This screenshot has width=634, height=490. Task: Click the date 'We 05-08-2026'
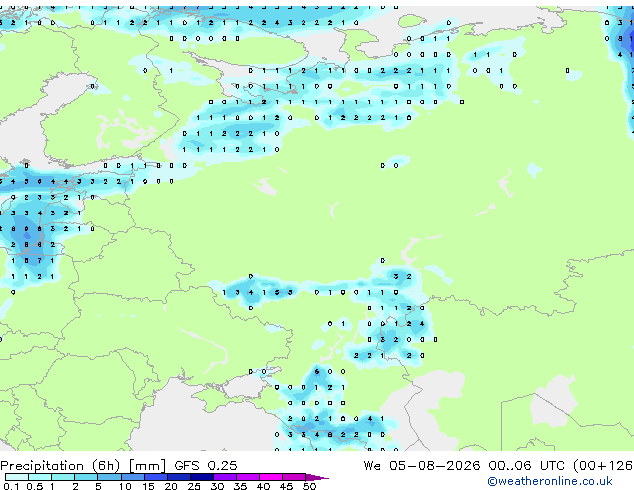(x=422, y=466)
